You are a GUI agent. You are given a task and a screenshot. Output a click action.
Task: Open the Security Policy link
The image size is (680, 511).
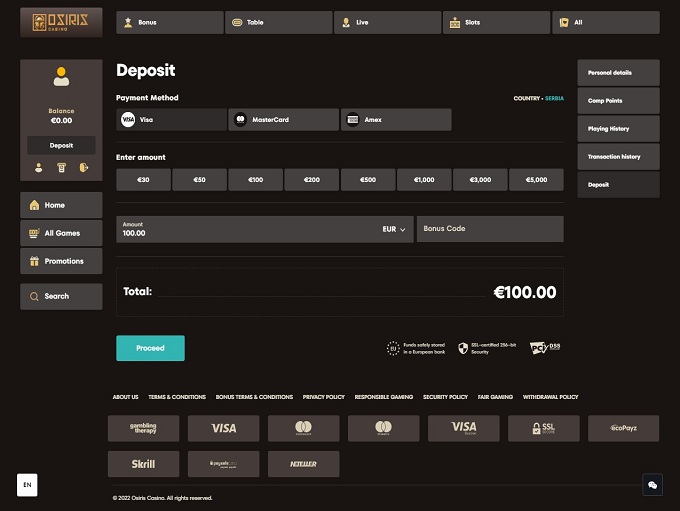point(445,397)
